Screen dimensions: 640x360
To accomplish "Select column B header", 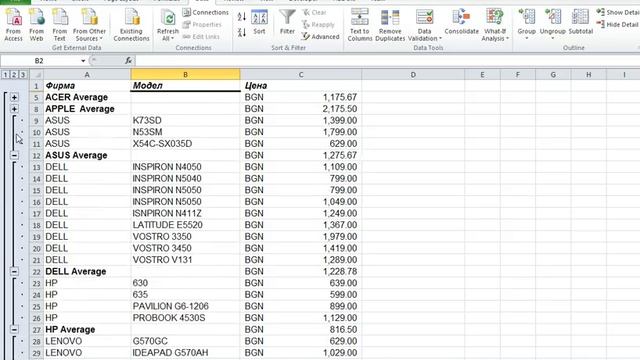I will pos(185,75).
